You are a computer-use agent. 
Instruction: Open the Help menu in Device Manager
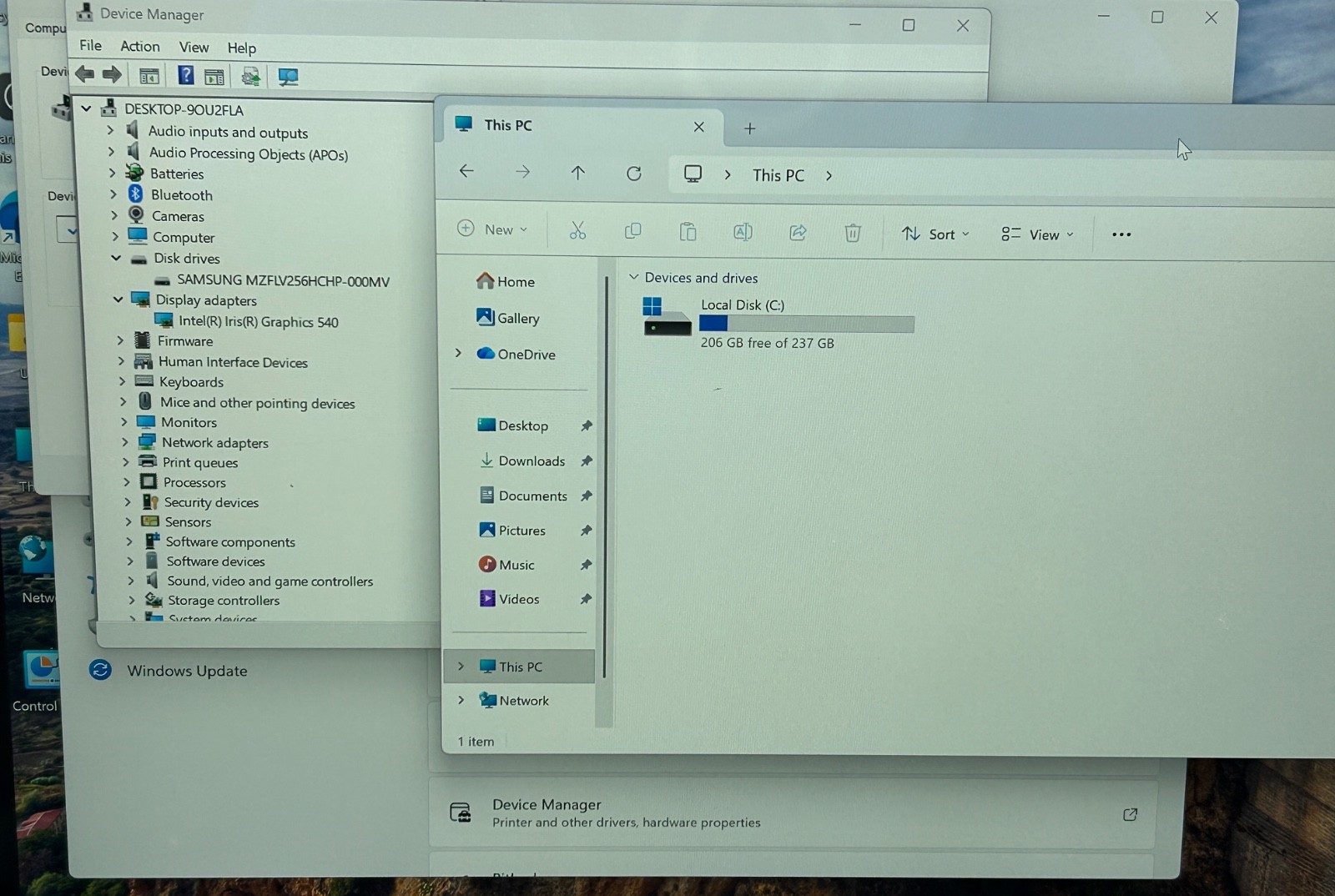pyautogui.click(x=242, y=48)
